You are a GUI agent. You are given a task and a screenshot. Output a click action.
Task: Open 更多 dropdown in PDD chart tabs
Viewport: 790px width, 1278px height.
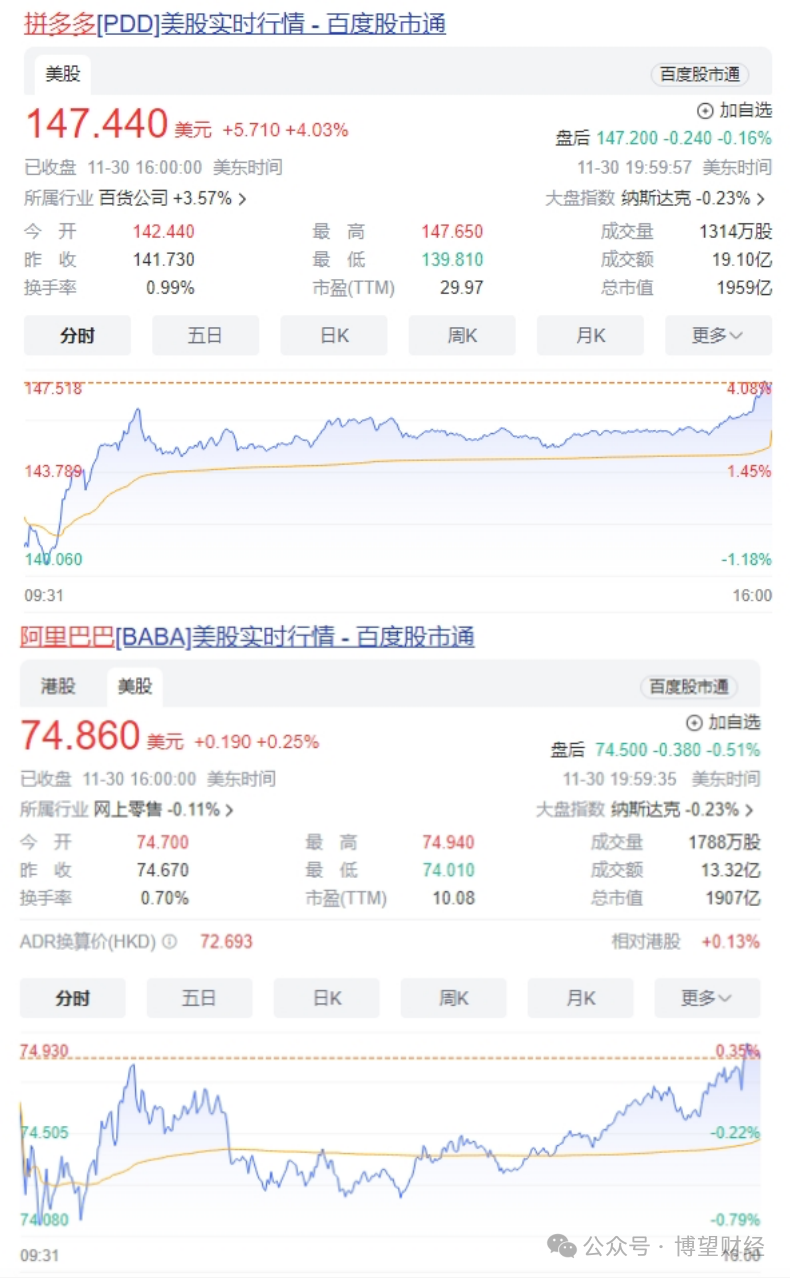click(719, 335)
